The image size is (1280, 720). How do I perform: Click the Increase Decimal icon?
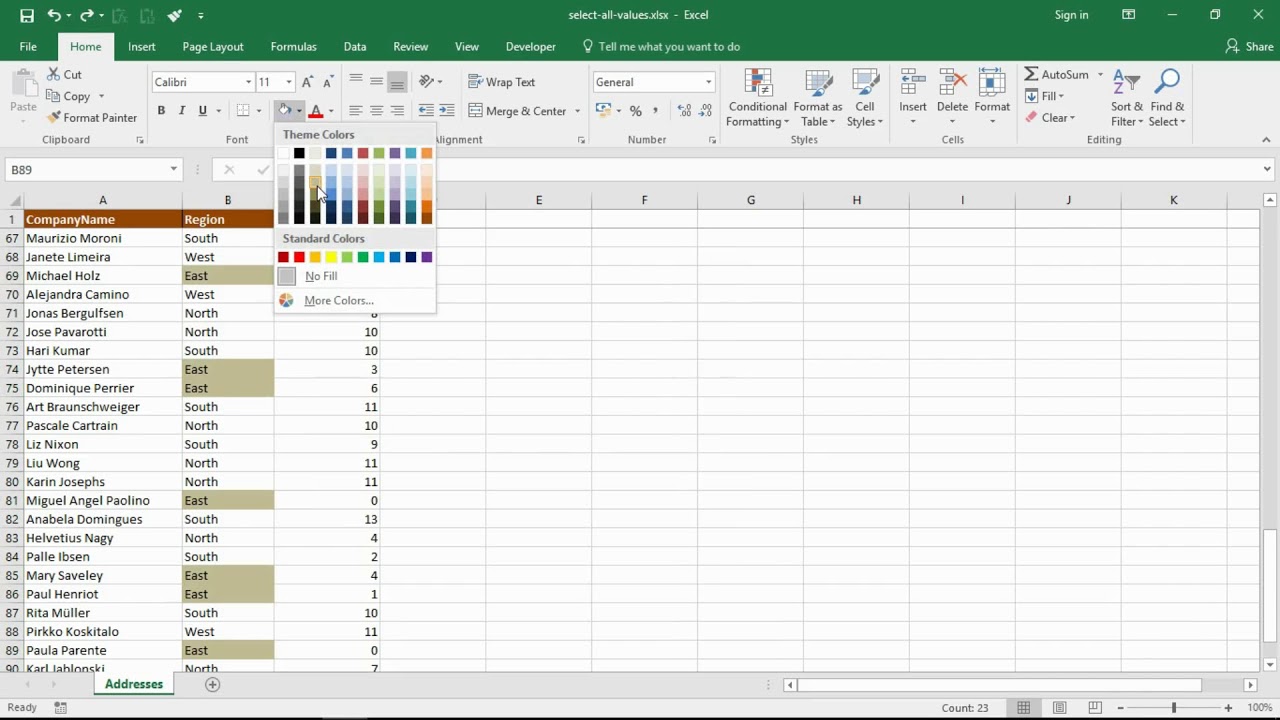pos(684,111)
